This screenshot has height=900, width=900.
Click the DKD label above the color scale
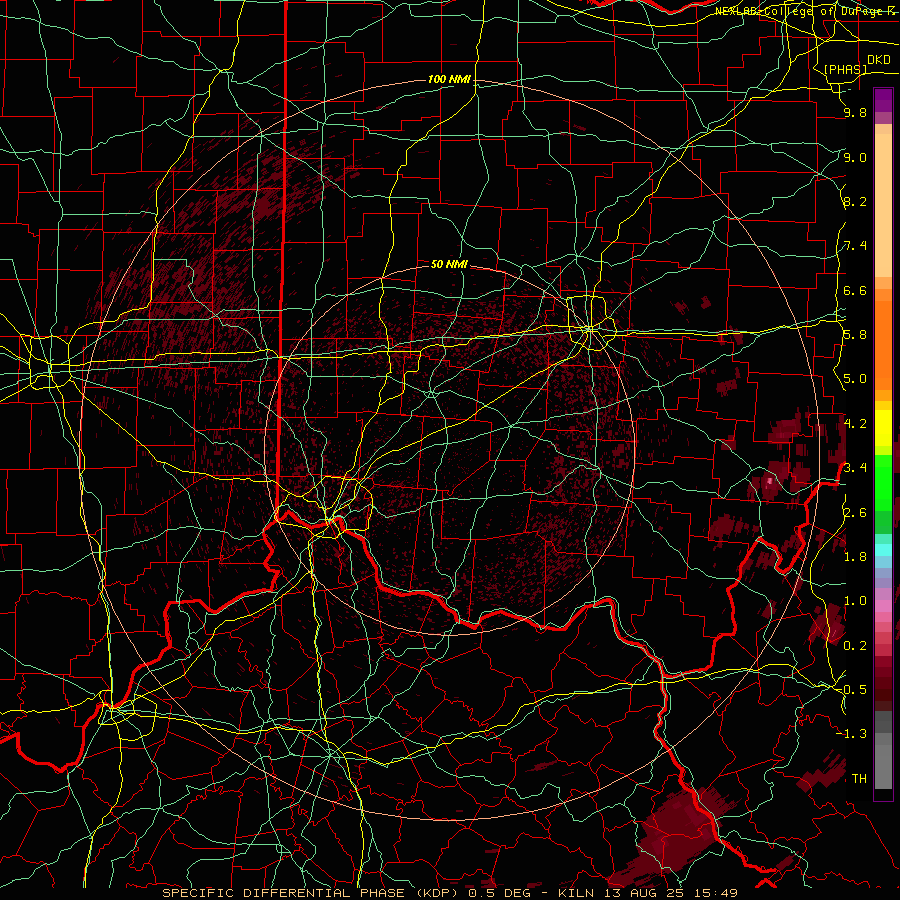pos(879,60)
